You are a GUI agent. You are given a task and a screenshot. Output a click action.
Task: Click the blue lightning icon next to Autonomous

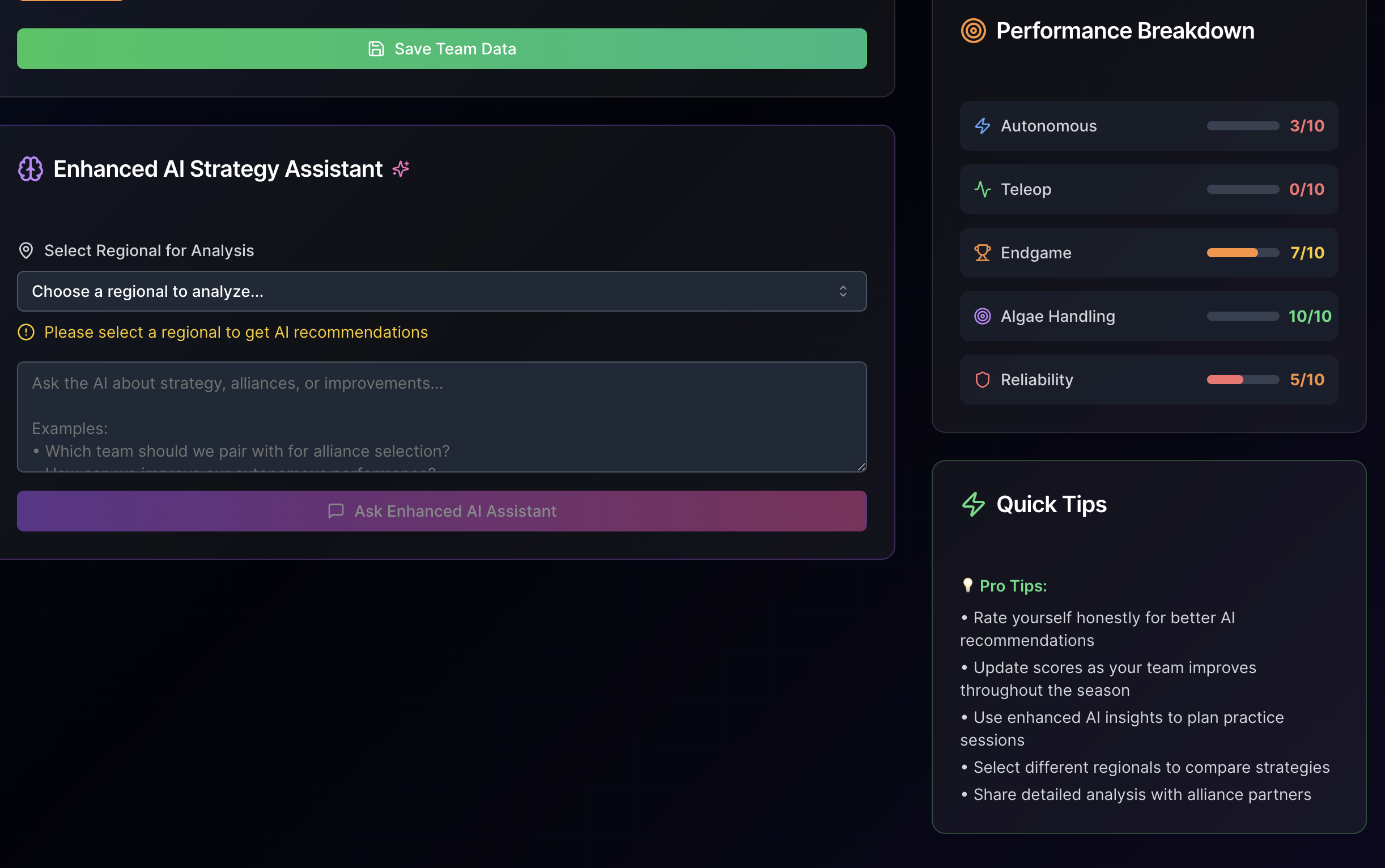tap(983, 126)
